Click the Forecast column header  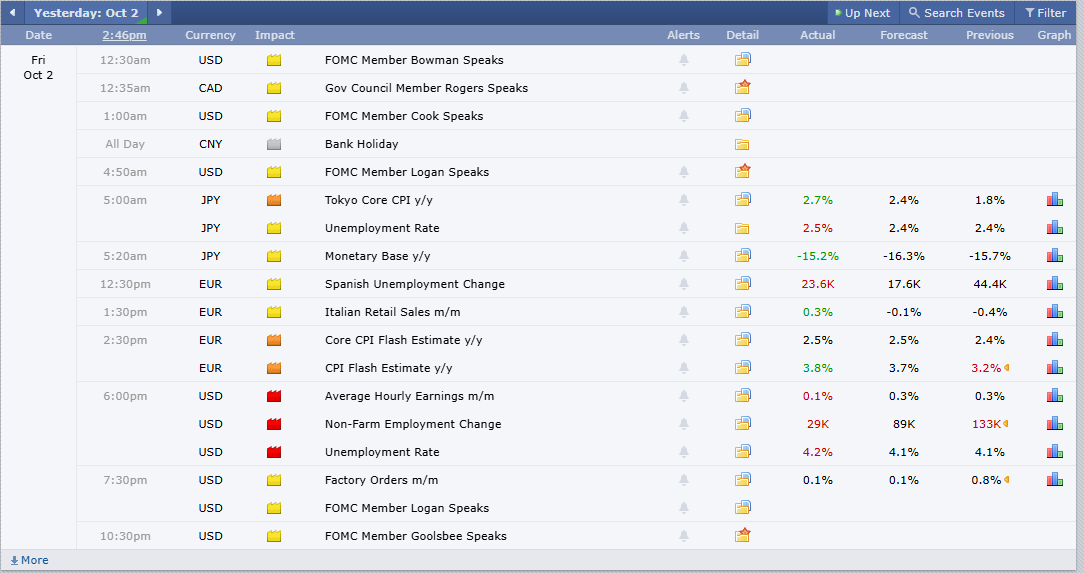[x=904, y=35]
